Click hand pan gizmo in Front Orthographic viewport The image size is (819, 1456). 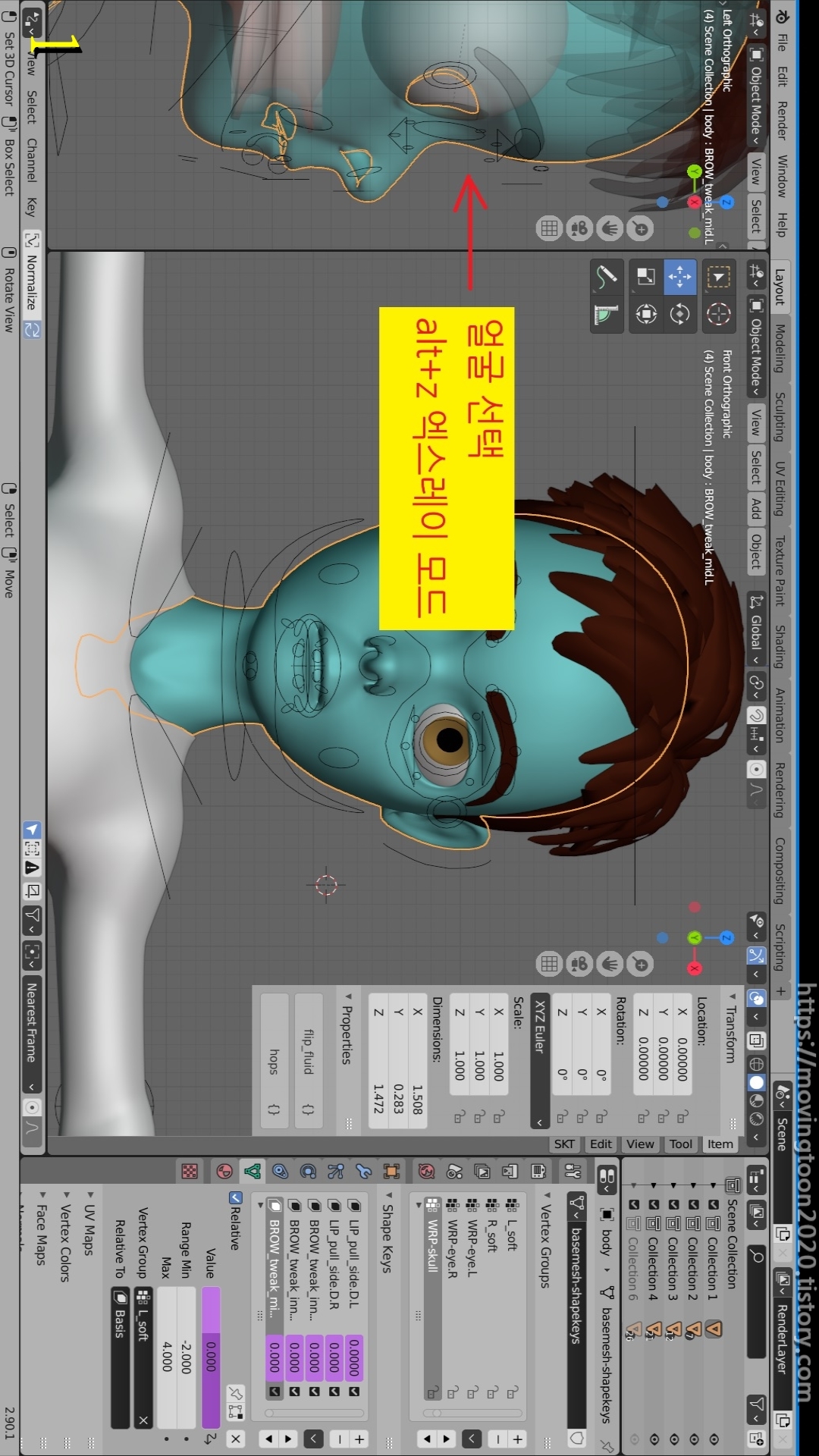610,964
